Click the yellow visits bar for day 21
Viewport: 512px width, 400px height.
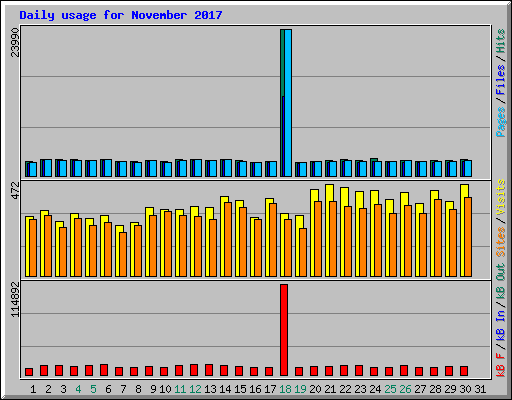(329, 230)
